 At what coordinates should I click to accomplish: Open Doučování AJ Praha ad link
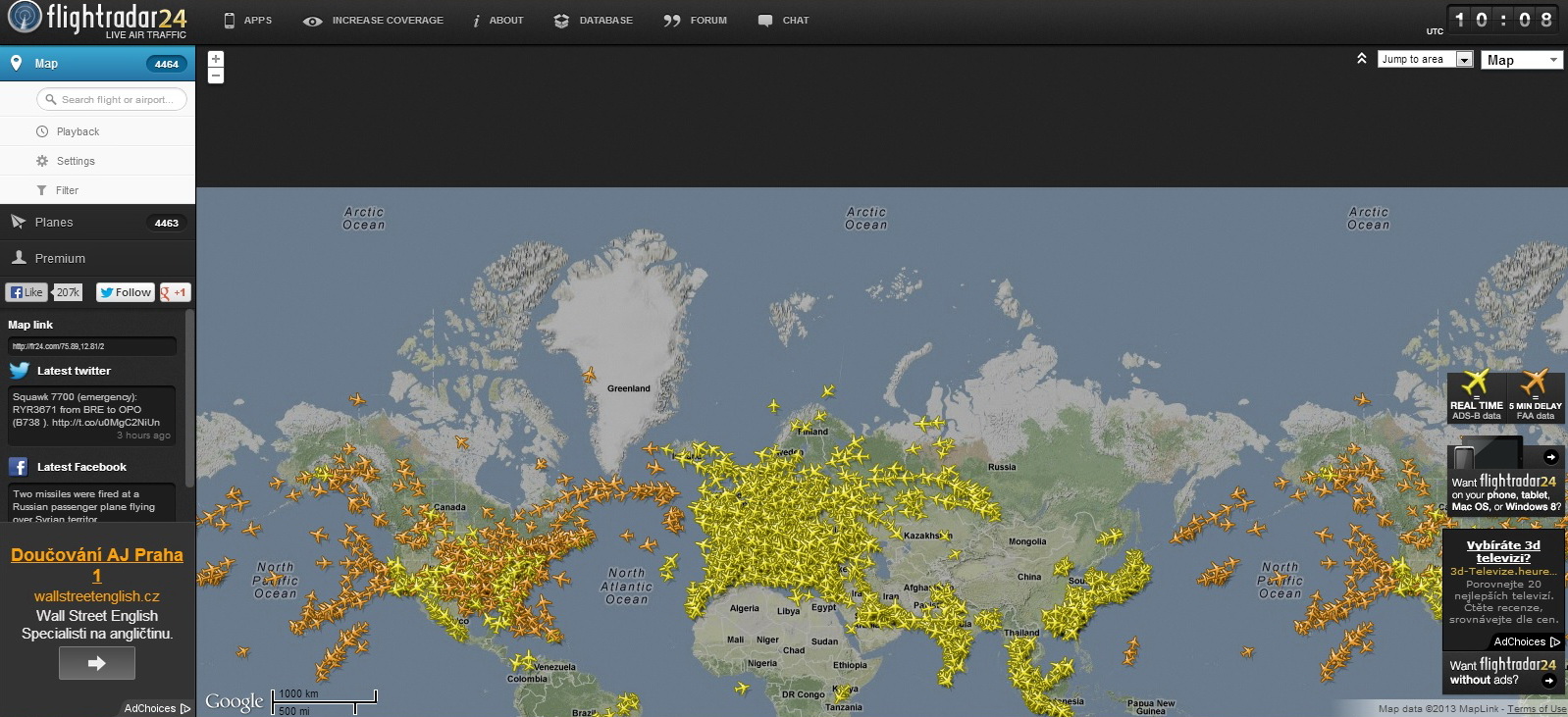coord(97,565)
